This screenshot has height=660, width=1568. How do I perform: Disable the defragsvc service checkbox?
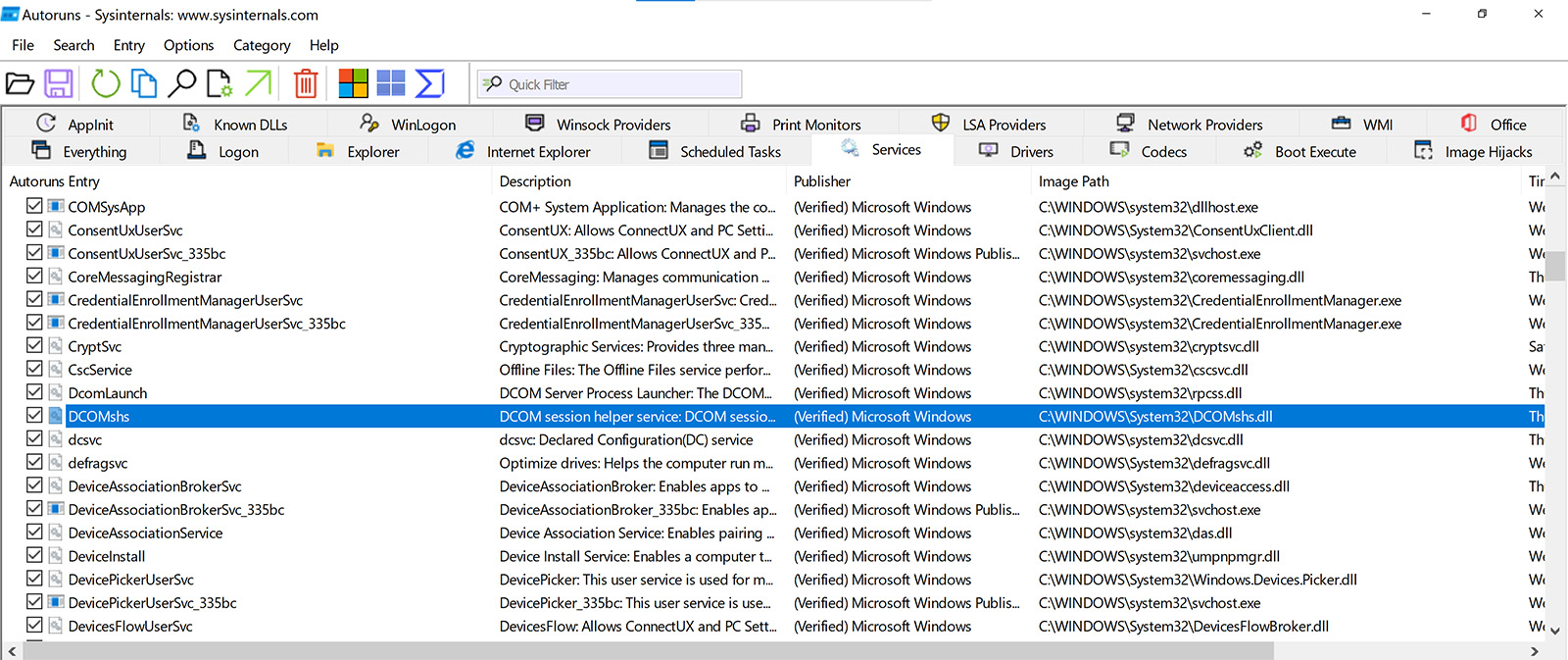(x=34, y=463)
